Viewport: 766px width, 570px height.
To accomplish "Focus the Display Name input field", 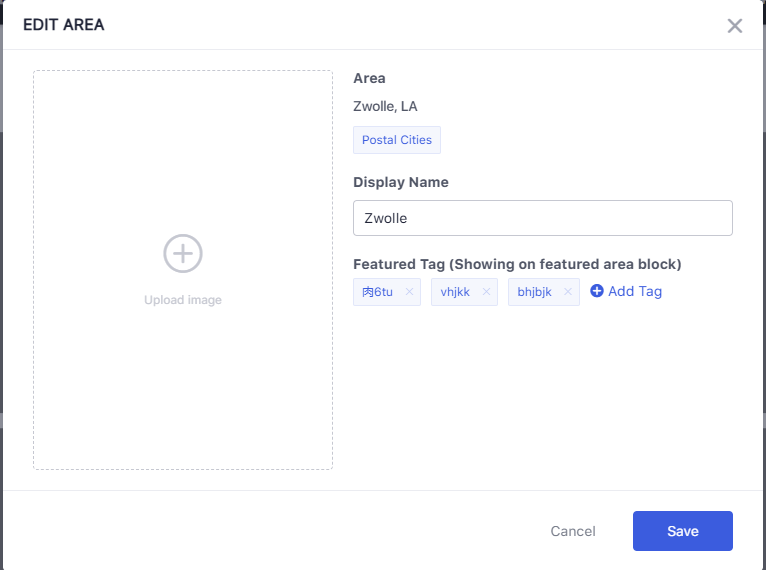I will coord(543,218).
